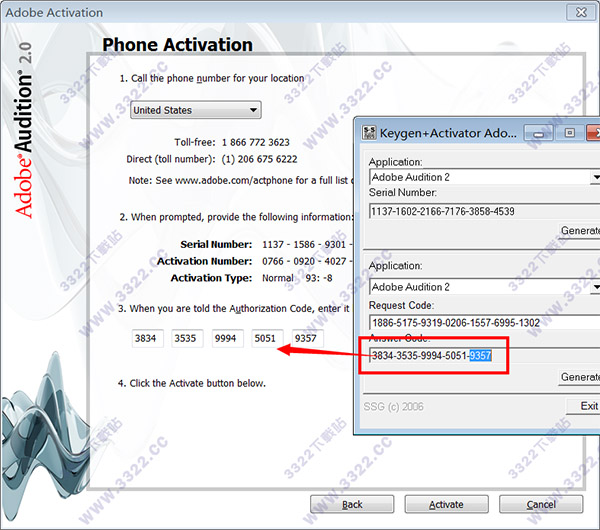The height and width of the screenshot is (530, 600).
Task: Click the Serial Number field in Keygen
Action: point(484,211)
